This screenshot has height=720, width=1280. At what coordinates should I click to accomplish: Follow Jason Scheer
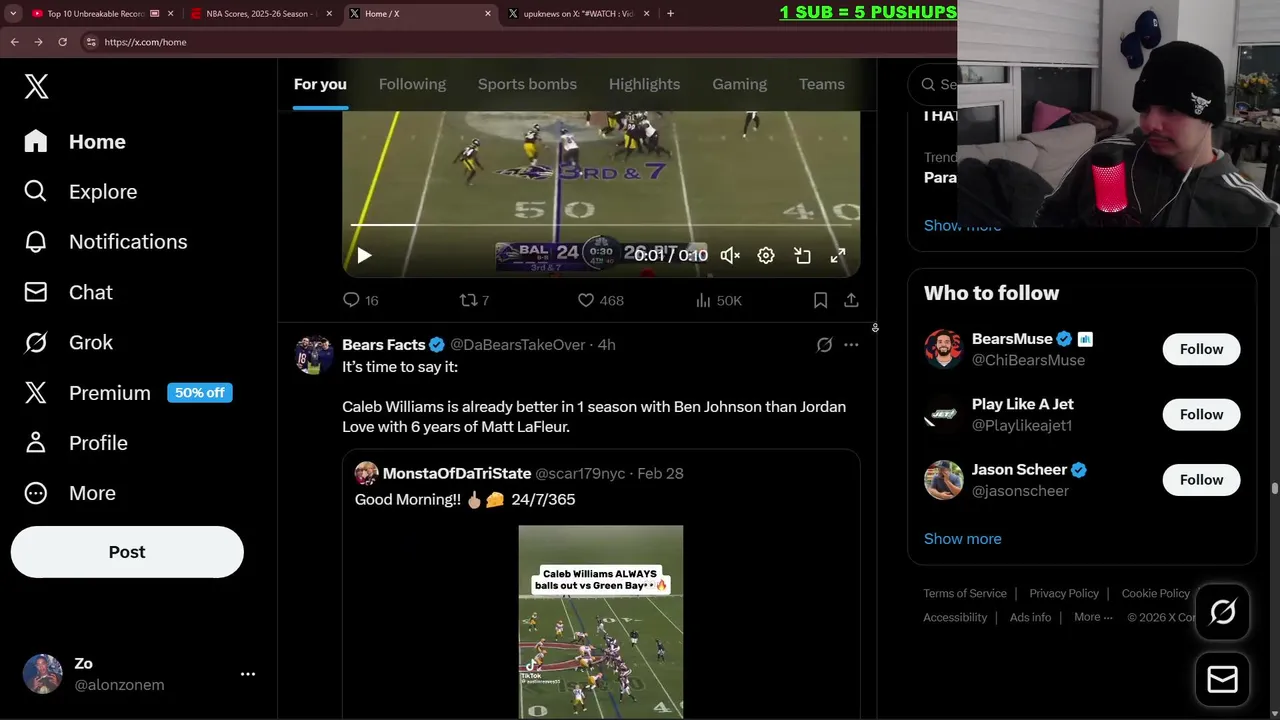(1201, 480)
